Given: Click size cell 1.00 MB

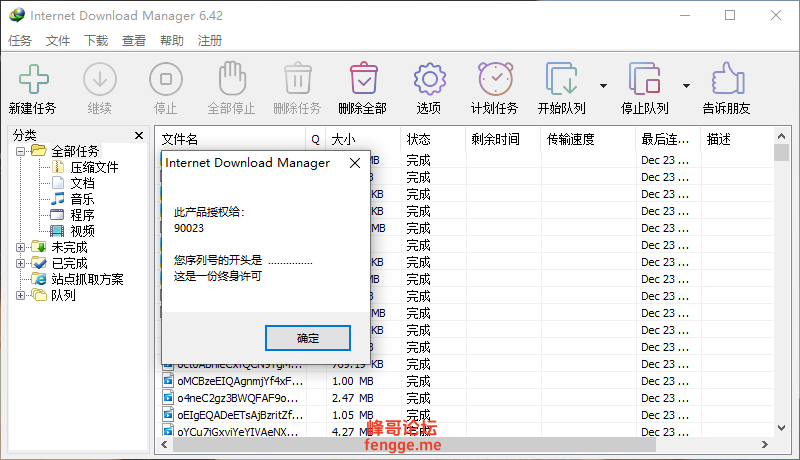Looking at the screenshot, I should [353, 381].
